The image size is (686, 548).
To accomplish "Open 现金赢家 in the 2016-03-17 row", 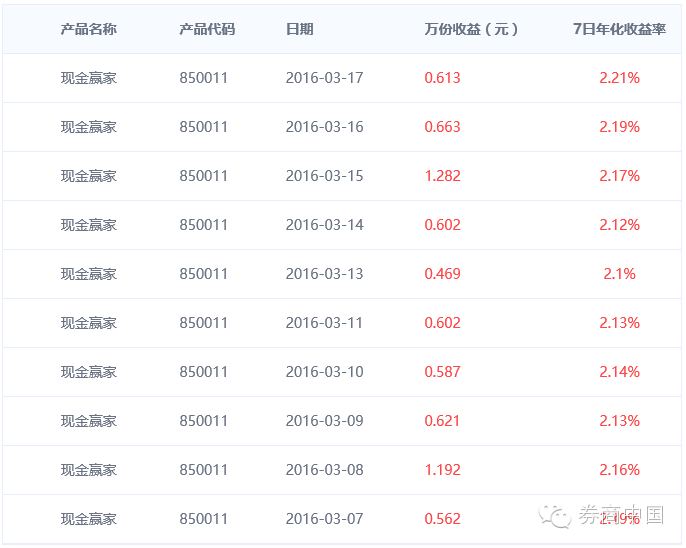I will coord(88,78).
